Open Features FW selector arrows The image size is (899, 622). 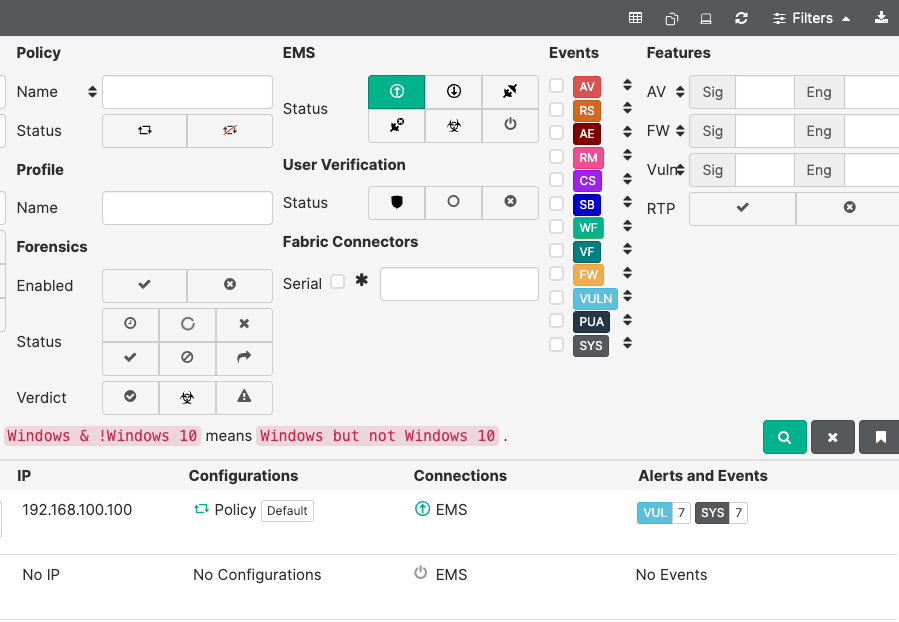(680, 131)
